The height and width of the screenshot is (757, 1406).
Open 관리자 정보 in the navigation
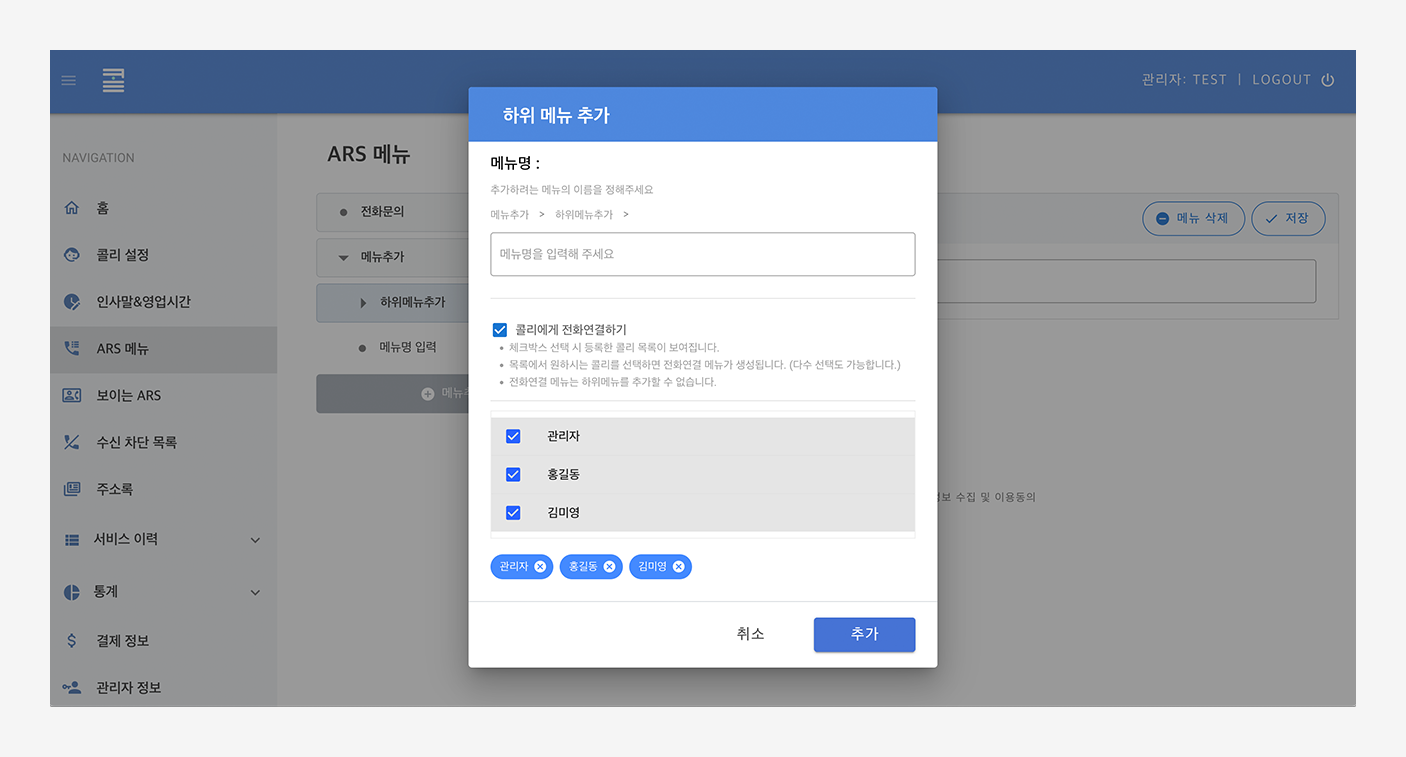(x=164, y=688)
